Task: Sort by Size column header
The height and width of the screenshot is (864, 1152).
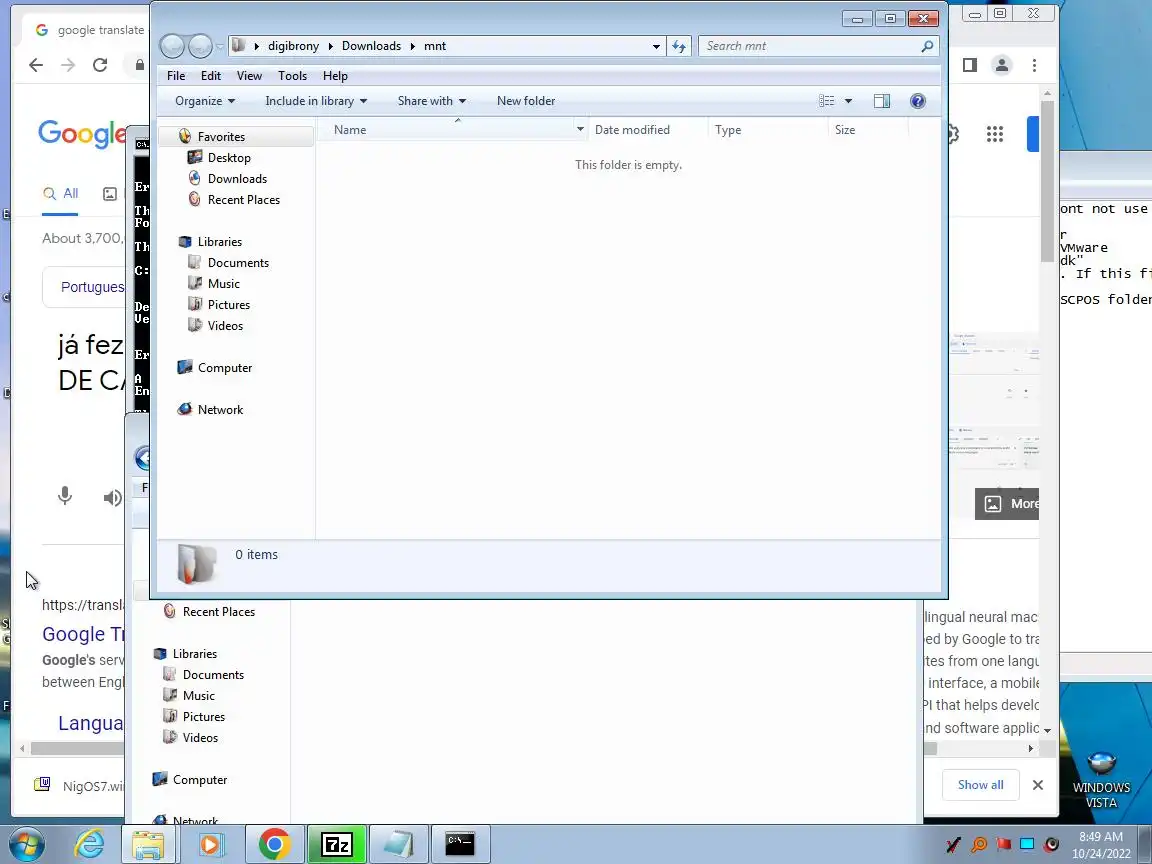Action: (845, 129)
